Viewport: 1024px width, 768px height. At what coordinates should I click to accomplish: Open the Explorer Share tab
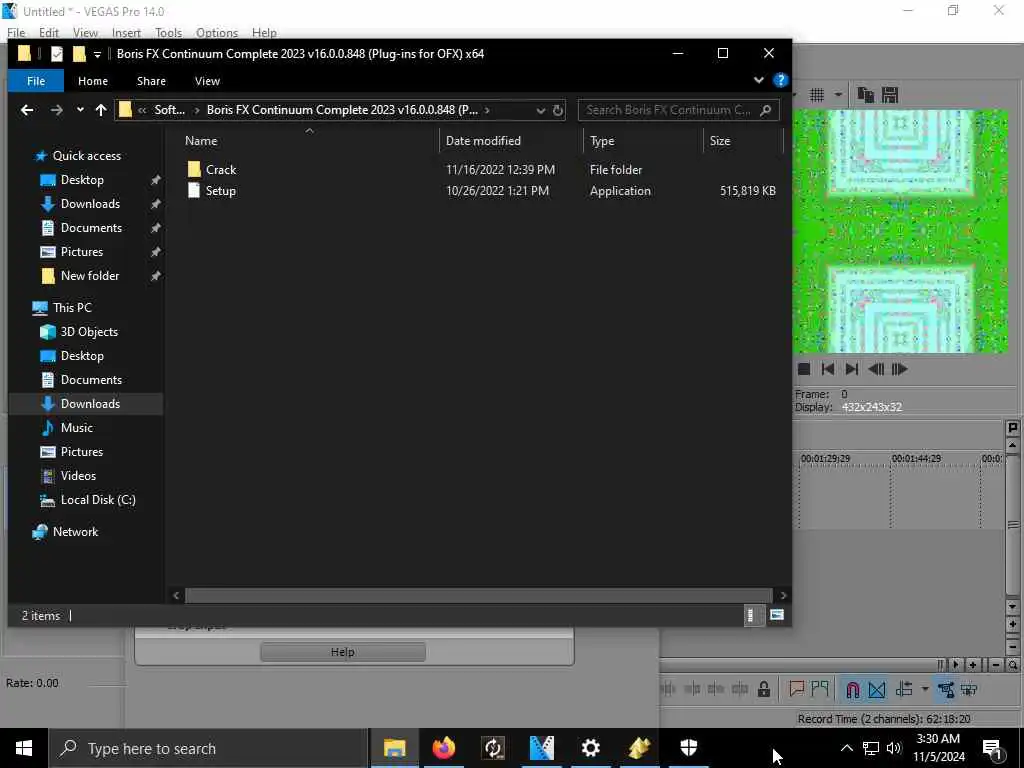152,81
